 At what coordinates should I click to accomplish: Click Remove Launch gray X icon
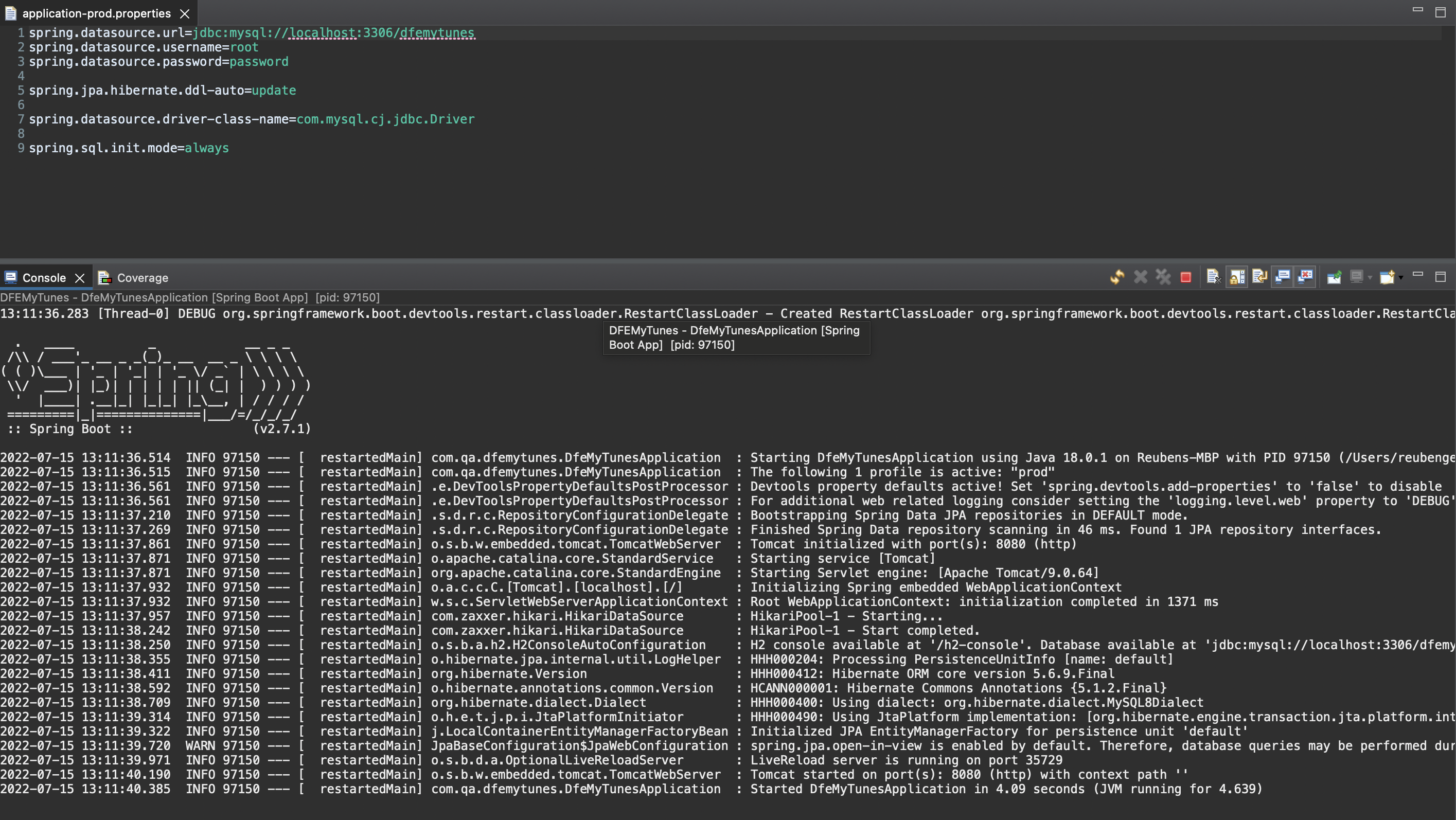[x=1140, y=277]
